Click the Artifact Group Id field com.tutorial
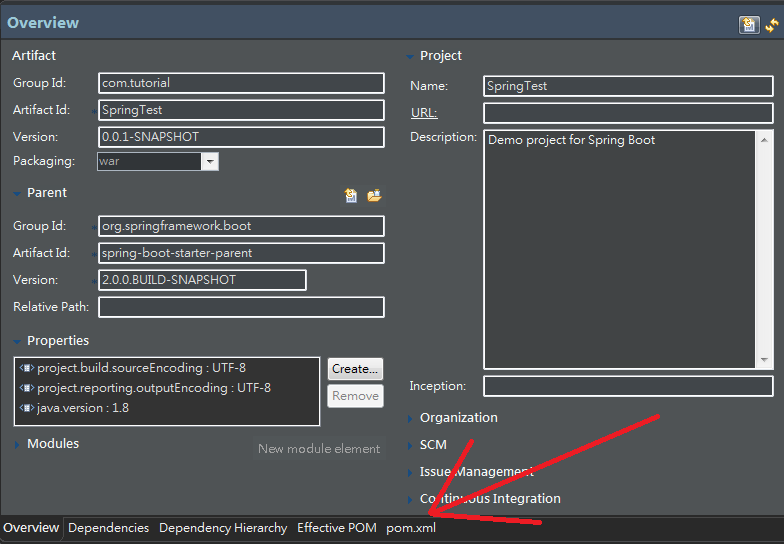The height and width of the screenshot is (544, 784). coord(242,83)
